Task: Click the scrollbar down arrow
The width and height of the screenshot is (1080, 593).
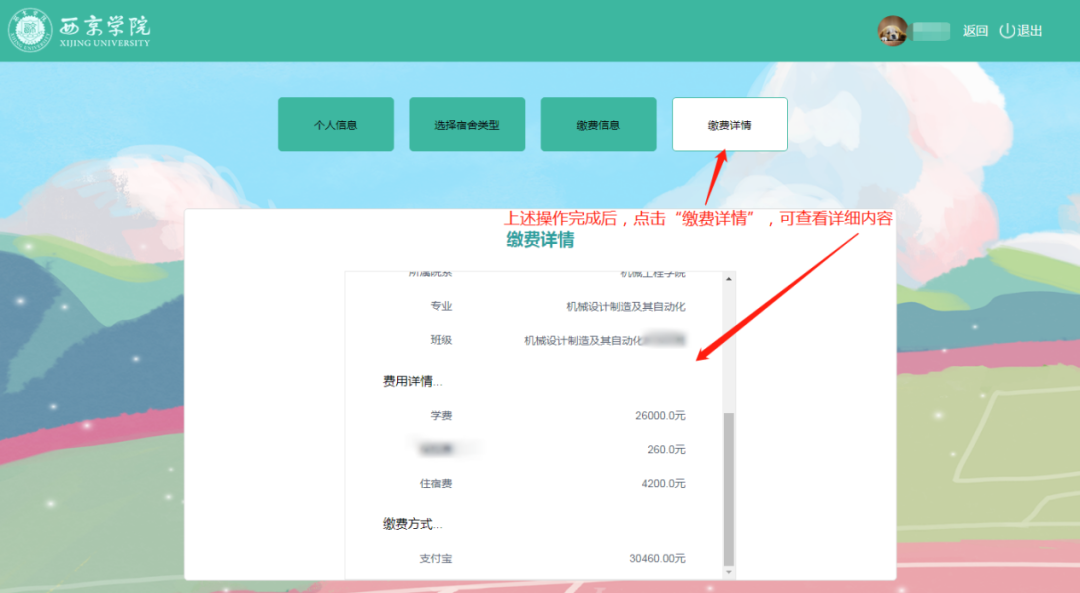Action: coord(729,570)
